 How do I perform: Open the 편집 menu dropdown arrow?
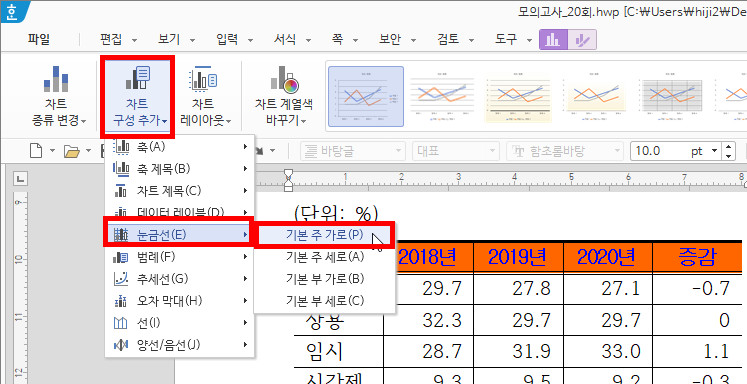click(x=134, y=40)
